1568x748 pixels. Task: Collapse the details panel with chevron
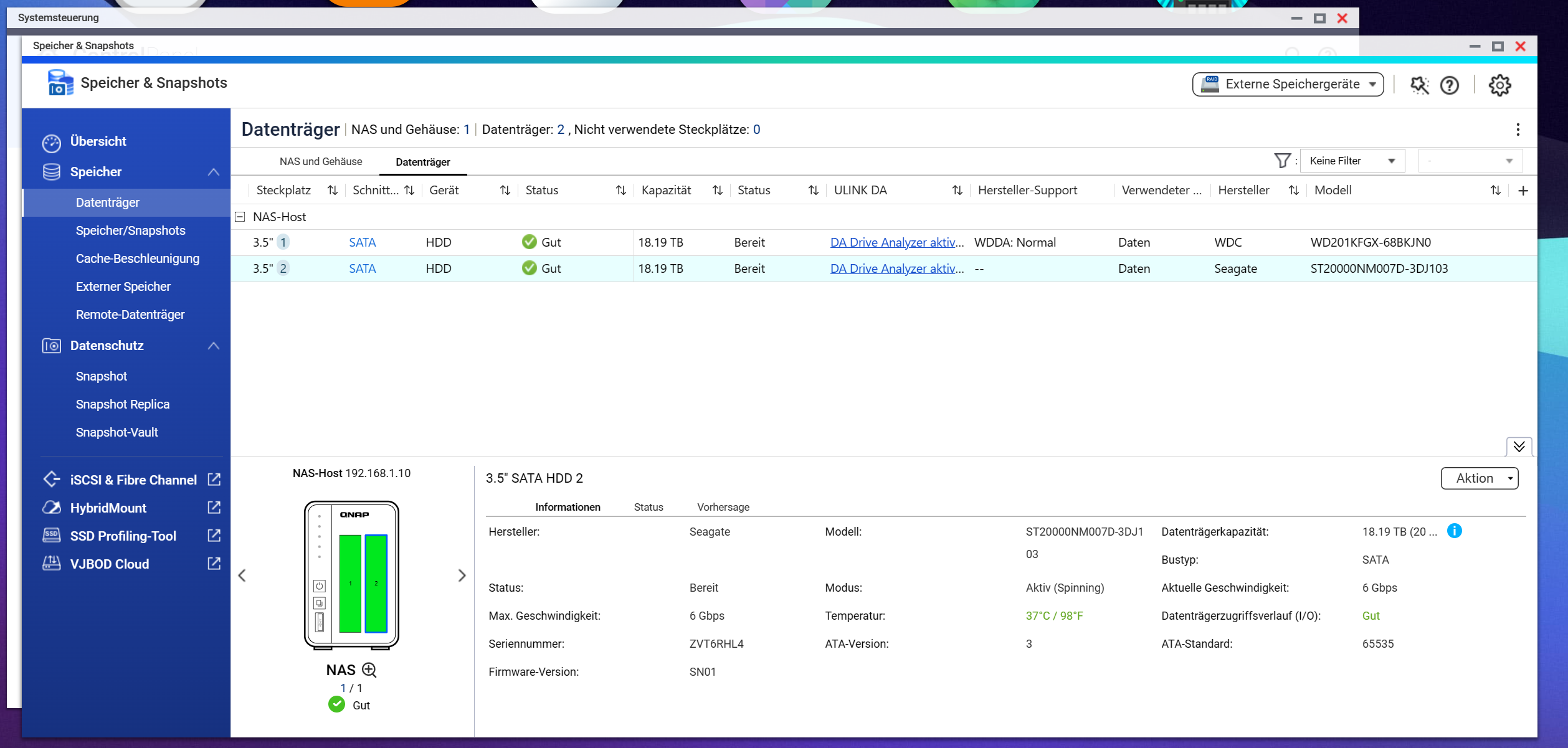pyautogui.click(x=1519, y=446)
